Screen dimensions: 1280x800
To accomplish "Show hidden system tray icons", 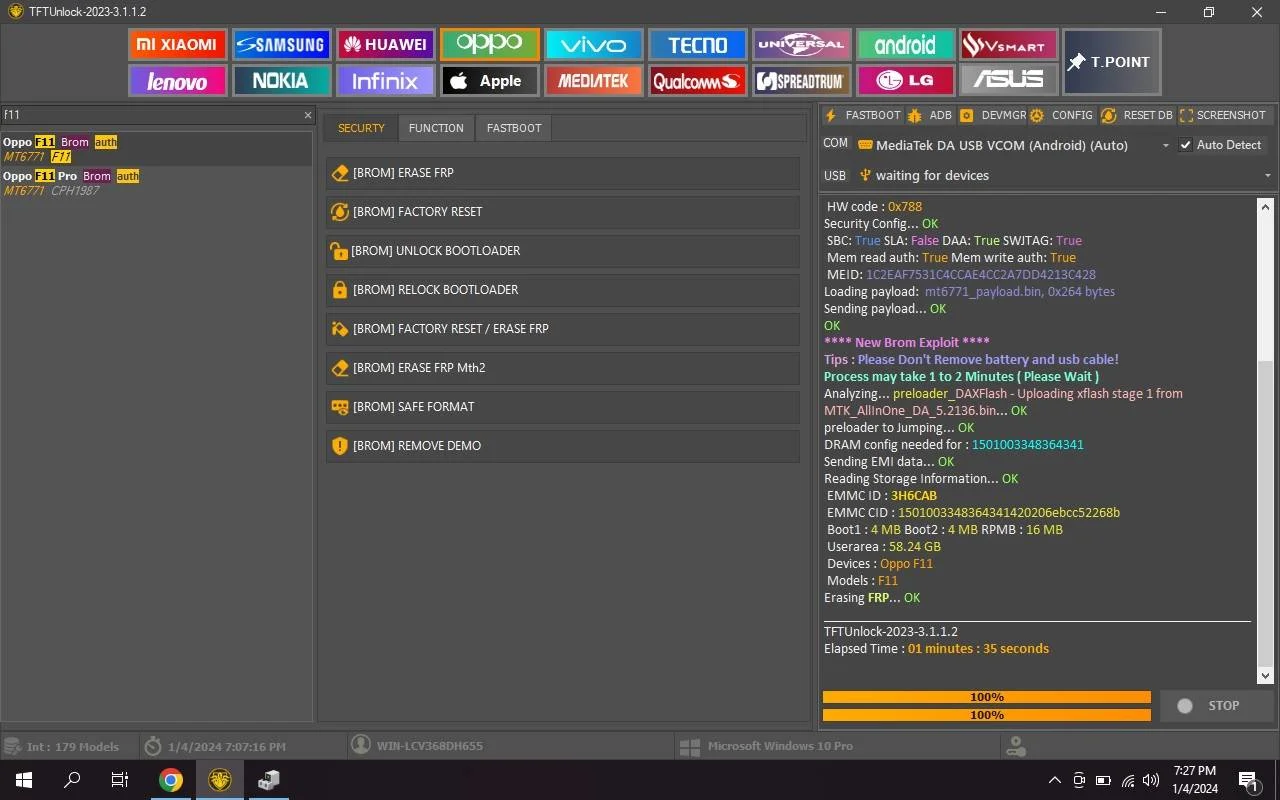I will 1054,780.
